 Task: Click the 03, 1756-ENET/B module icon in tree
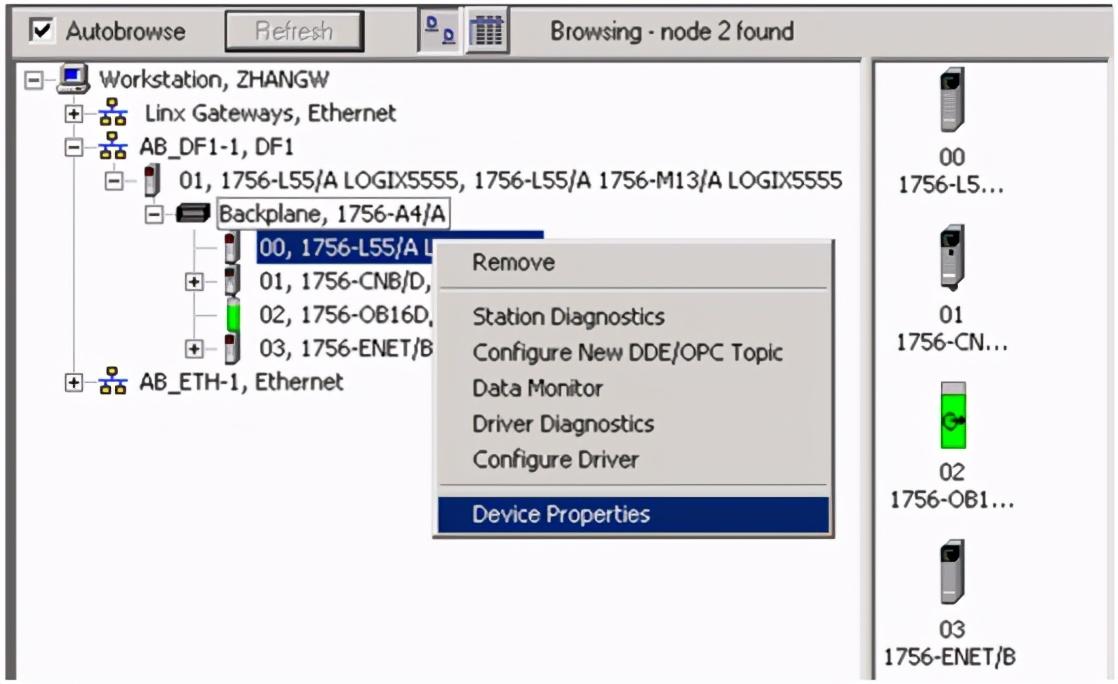click(x=232, y=348)
